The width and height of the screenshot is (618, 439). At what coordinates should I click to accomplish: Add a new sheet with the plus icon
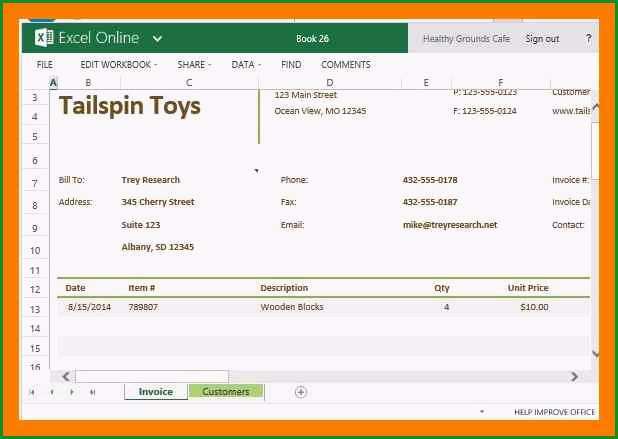click(x=301, y=392)
